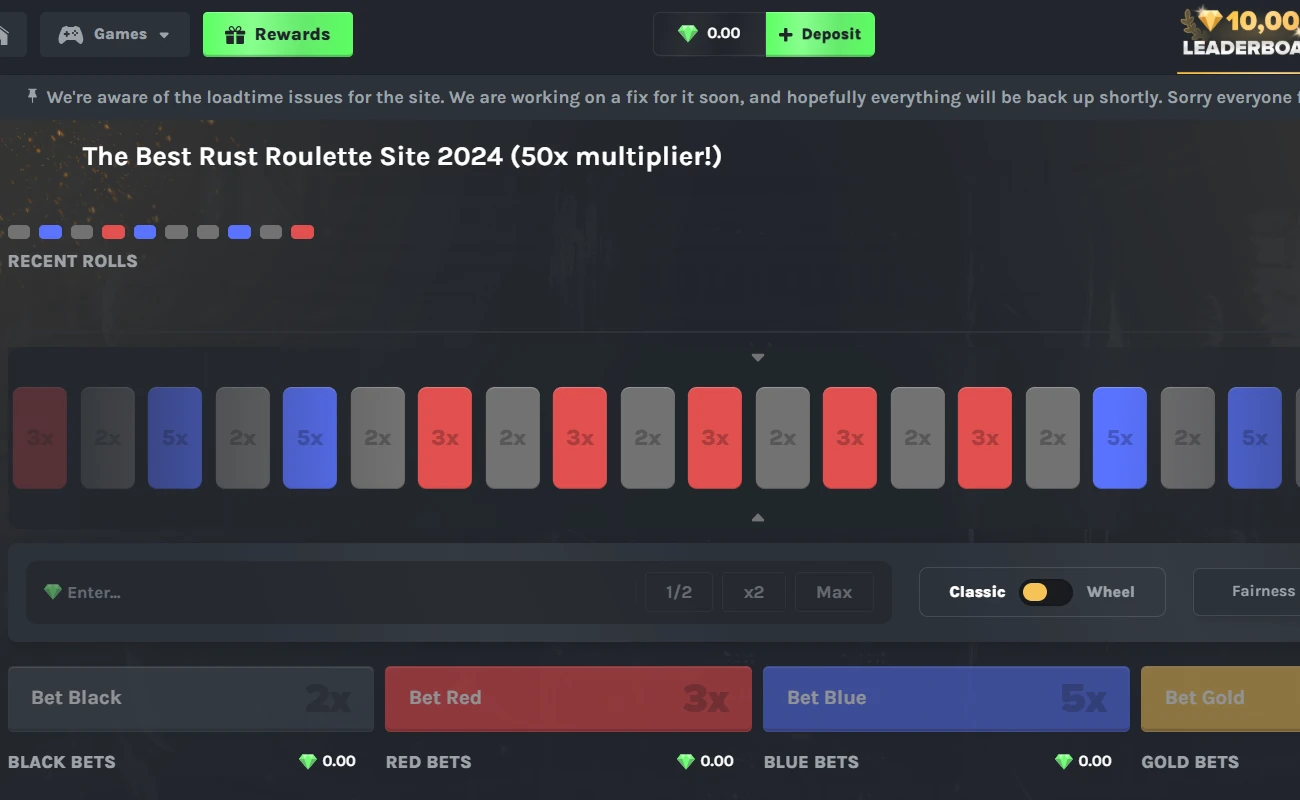Click the 0.00 balance value
1300x800 pixels.
[x=724, y=34]
